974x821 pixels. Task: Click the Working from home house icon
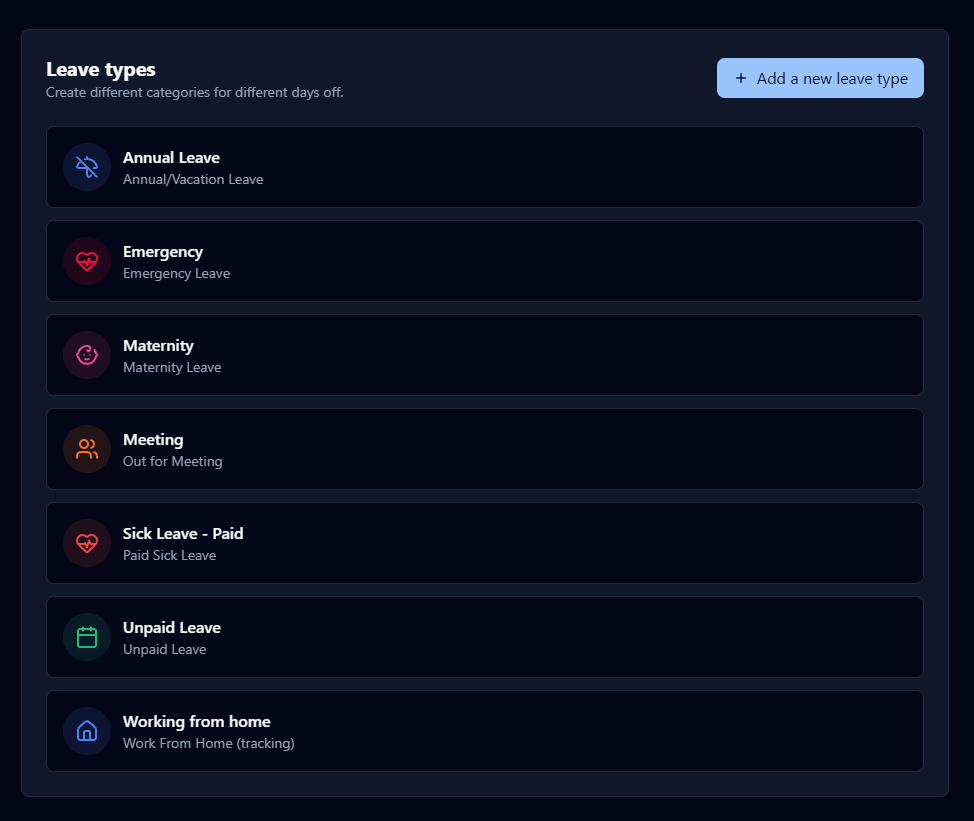pos(87,731)
